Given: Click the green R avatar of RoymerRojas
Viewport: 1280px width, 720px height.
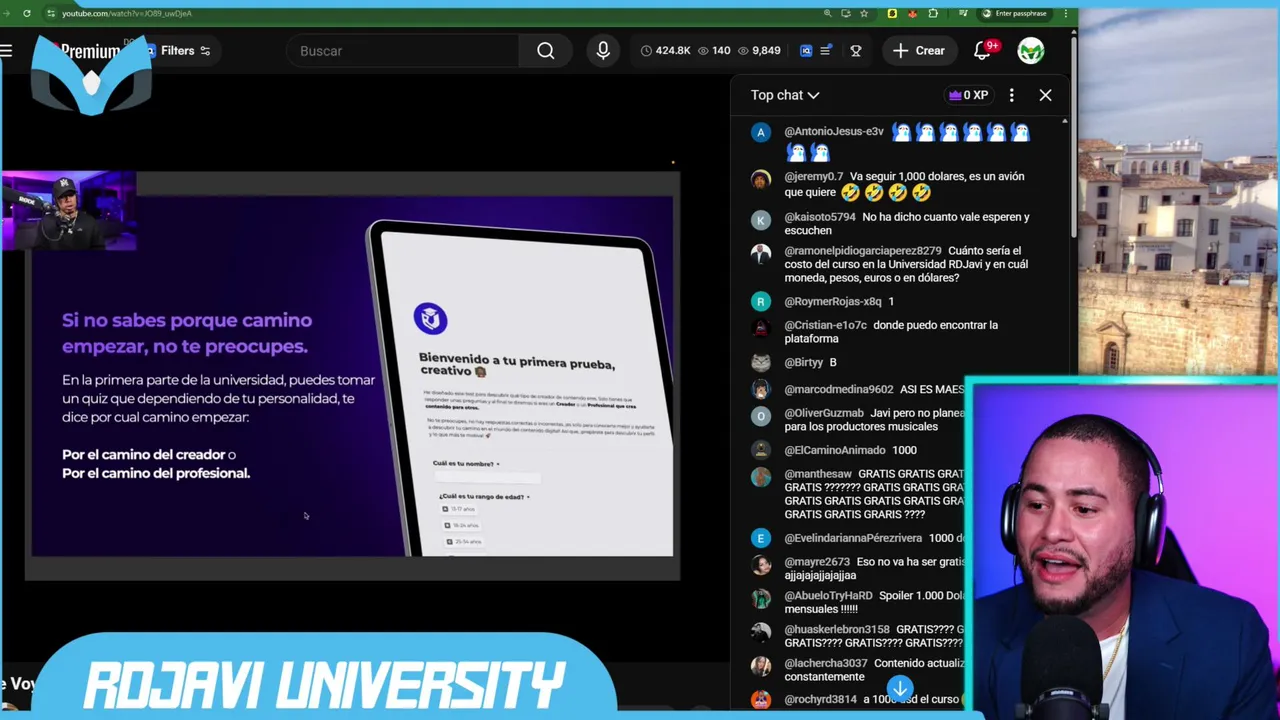Looking at the screenshot, I should [x=761, y=301].
